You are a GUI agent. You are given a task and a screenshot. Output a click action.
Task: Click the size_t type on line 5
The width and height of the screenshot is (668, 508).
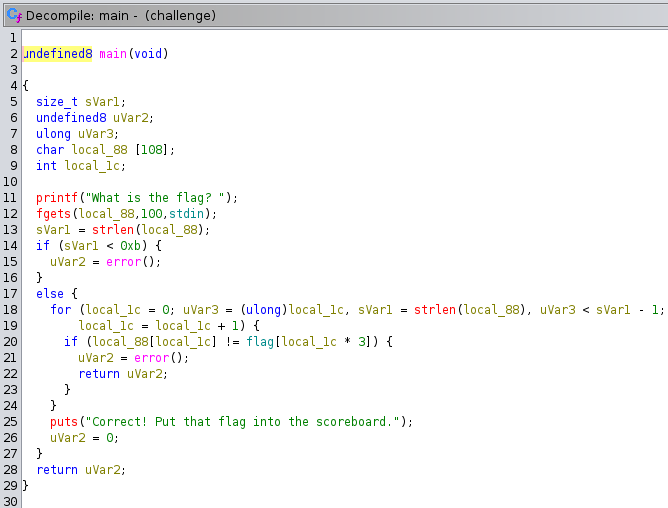pos(57,101)
